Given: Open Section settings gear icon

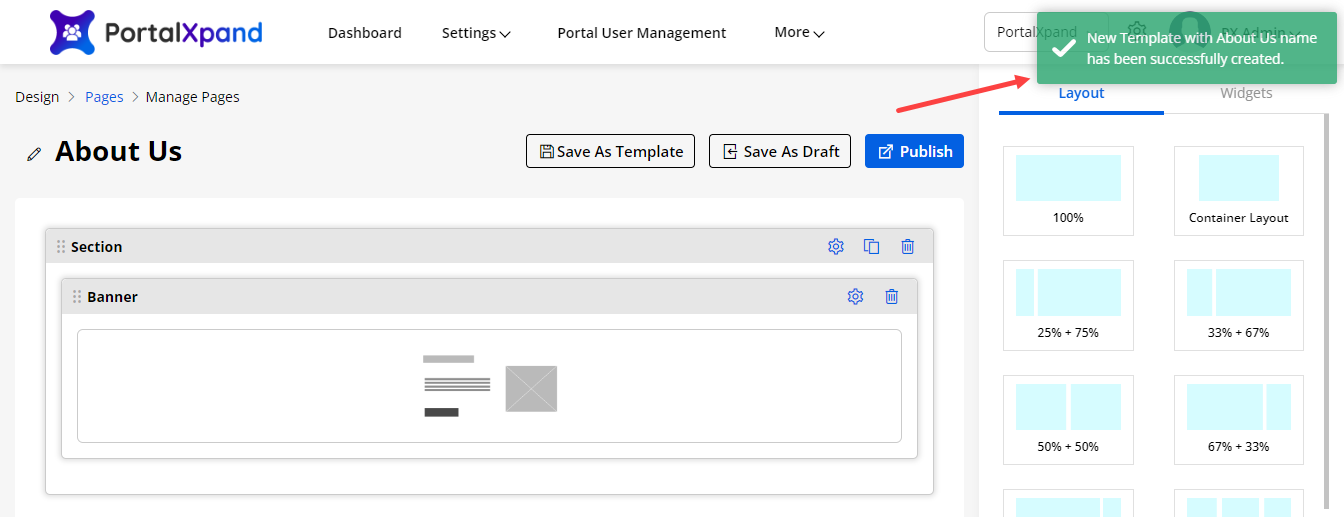Looking at the screenshot, I should tap(836, 247).
